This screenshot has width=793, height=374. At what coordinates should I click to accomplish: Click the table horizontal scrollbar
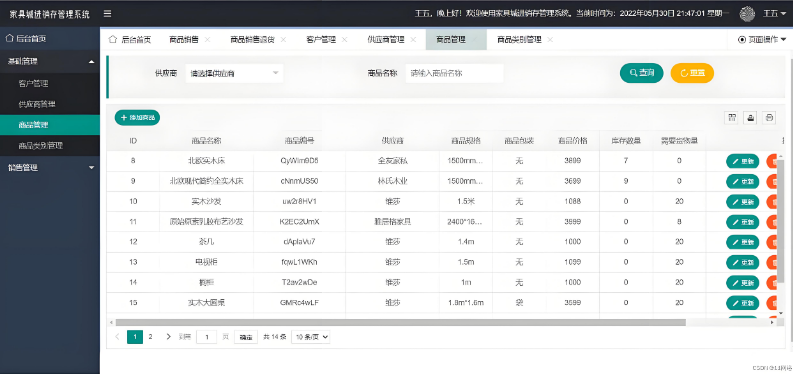point(401,322)
